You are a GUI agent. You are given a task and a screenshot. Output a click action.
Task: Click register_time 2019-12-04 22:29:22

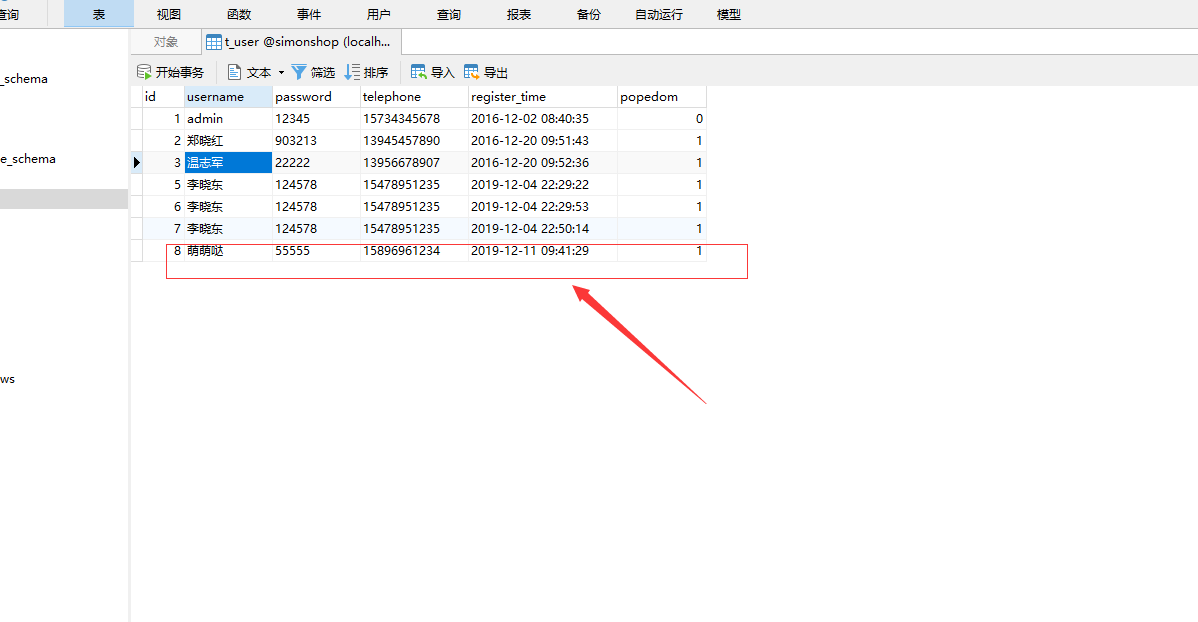[x=542, y=184]
